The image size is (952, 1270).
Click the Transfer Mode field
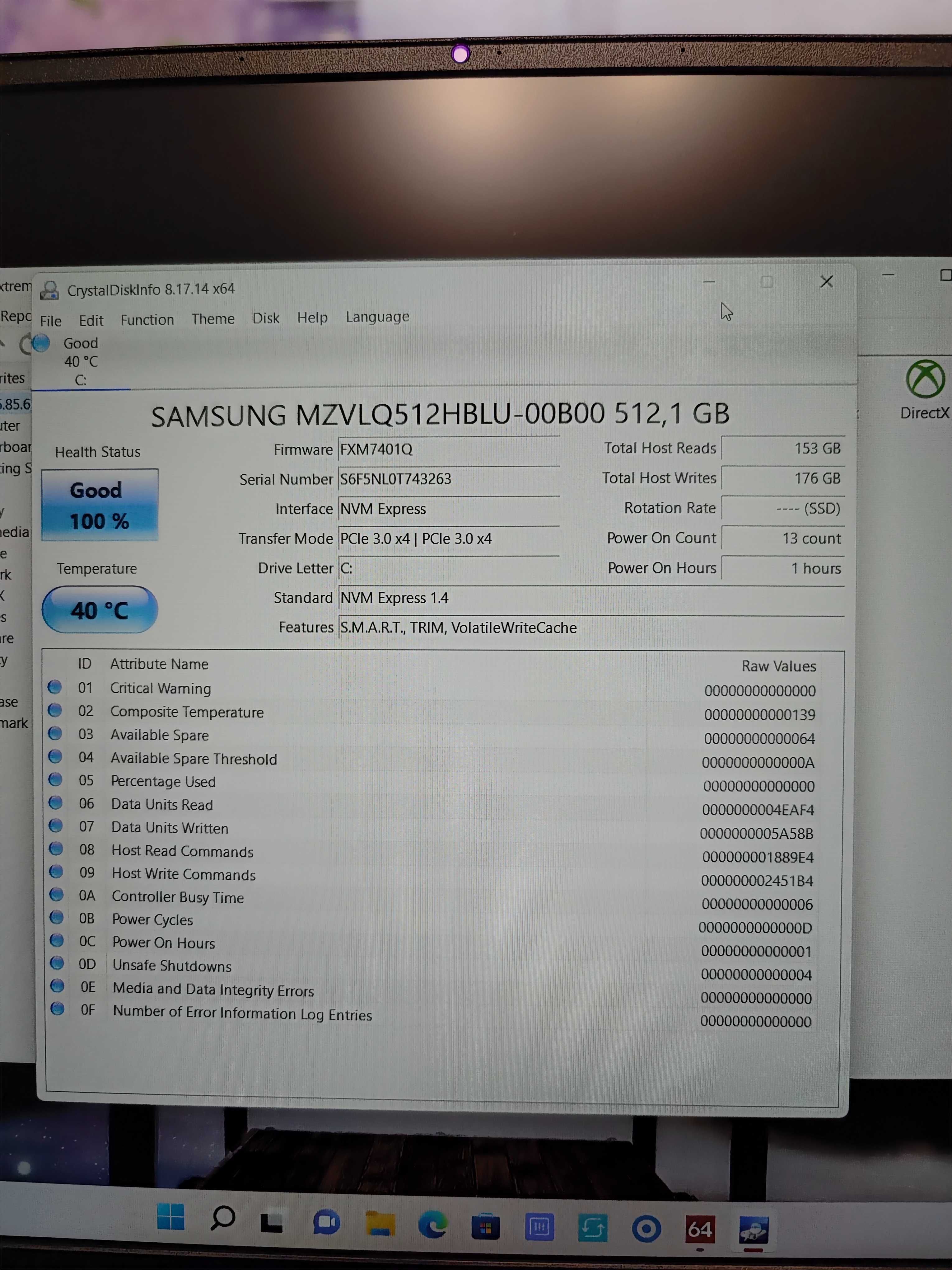pos(449,539)
